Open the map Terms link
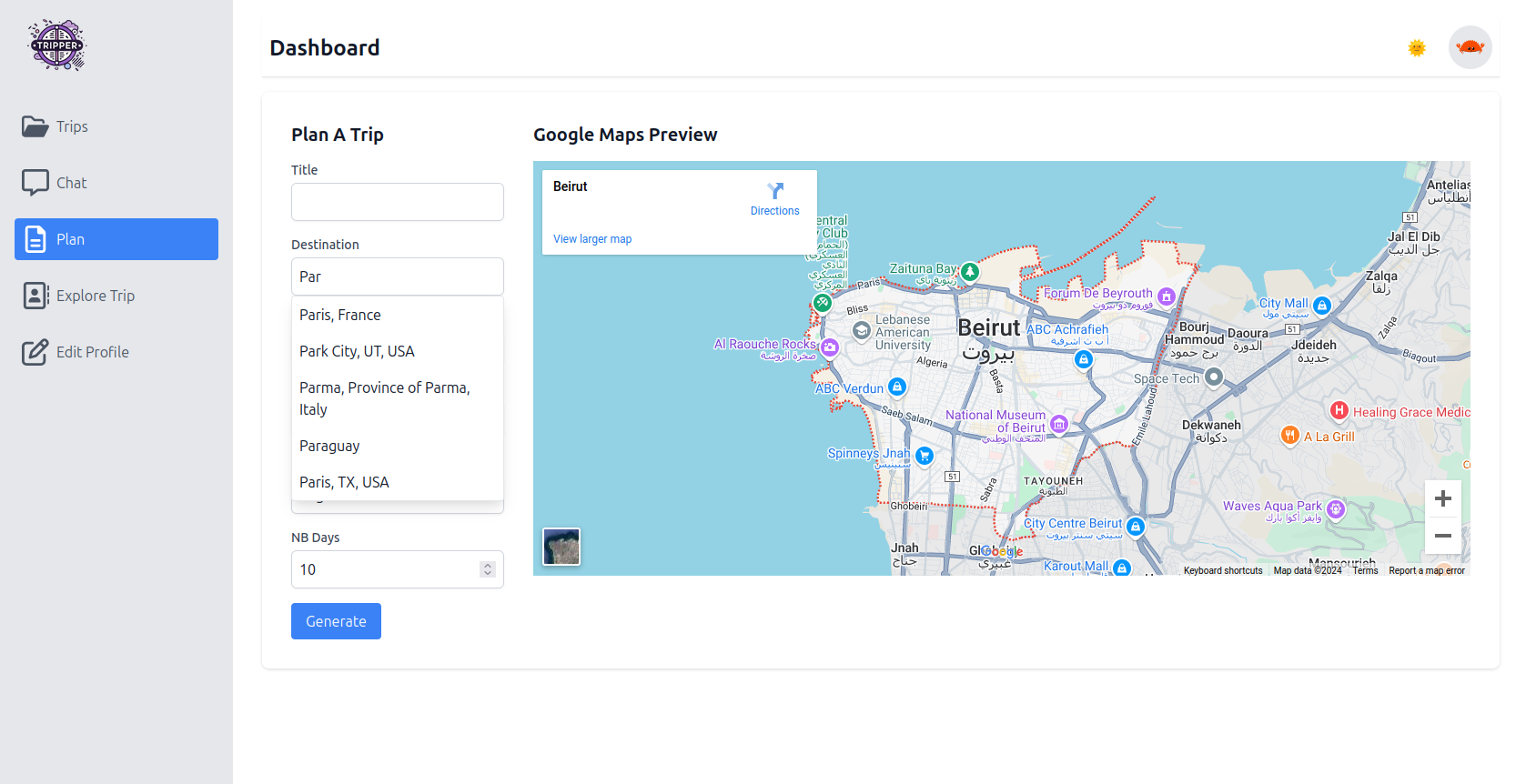 point(1365,571)
